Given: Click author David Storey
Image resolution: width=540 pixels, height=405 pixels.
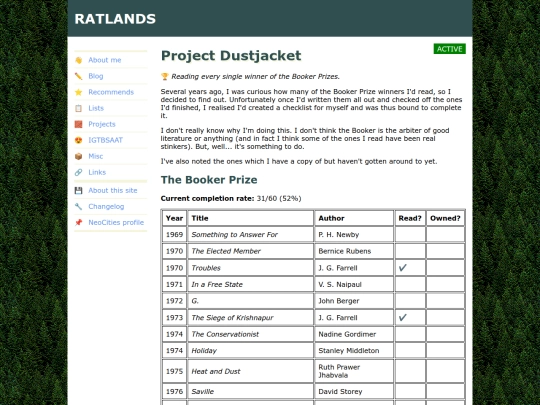Looking at the screenshot, I should (x=340, y=392).
